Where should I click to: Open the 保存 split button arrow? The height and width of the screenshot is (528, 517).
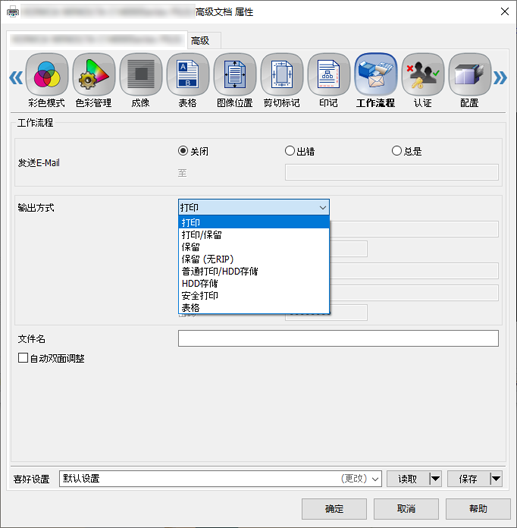pos(496,478)
